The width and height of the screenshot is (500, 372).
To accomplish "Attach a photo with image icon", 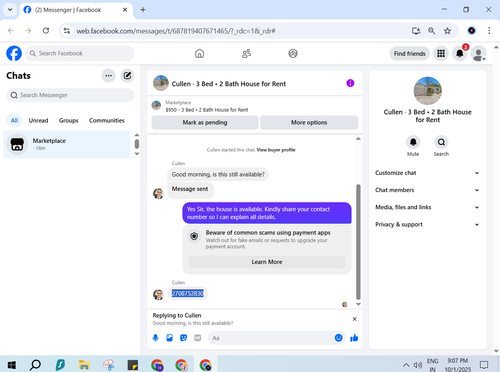I will pyautogui.click(x=170, y=338).
